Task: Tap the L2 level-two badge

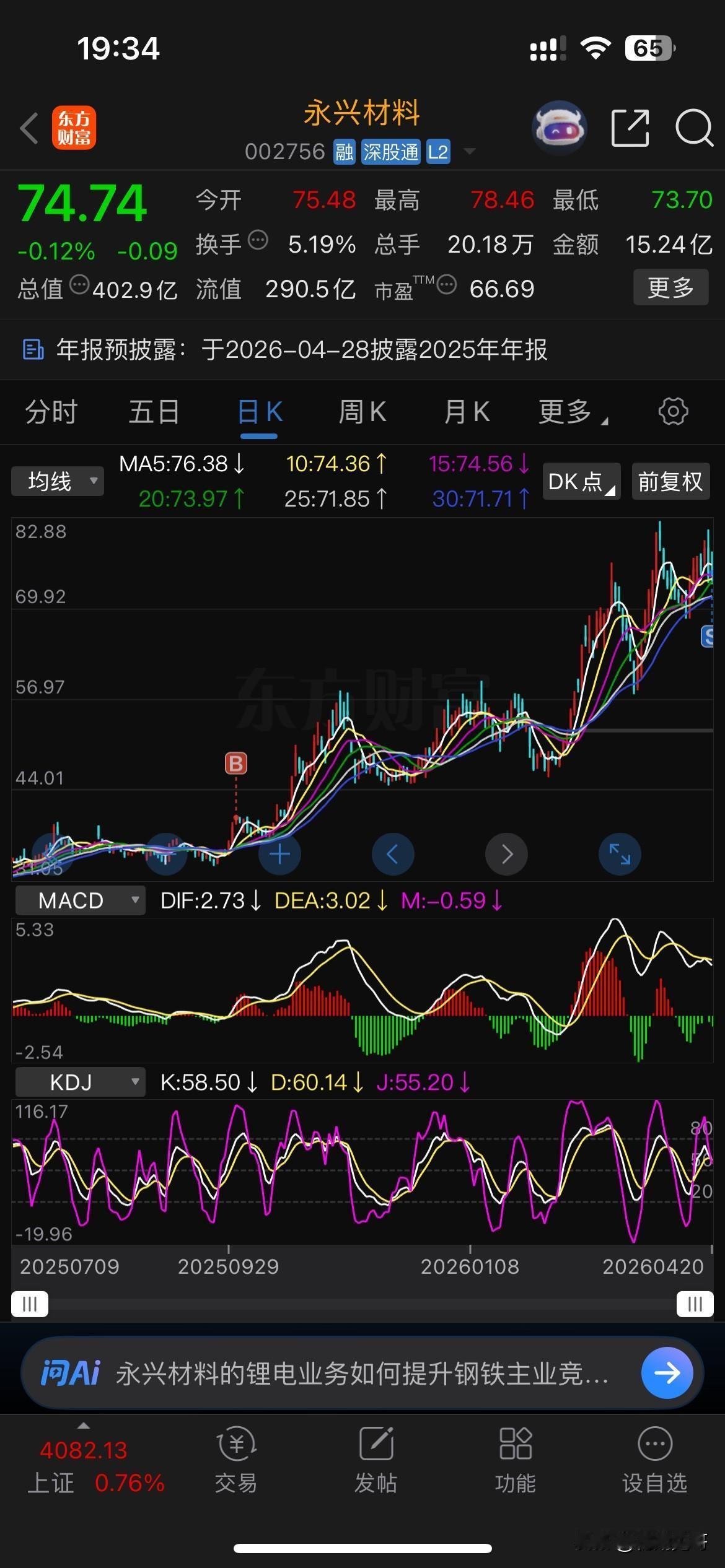Action: click(437, 152)
